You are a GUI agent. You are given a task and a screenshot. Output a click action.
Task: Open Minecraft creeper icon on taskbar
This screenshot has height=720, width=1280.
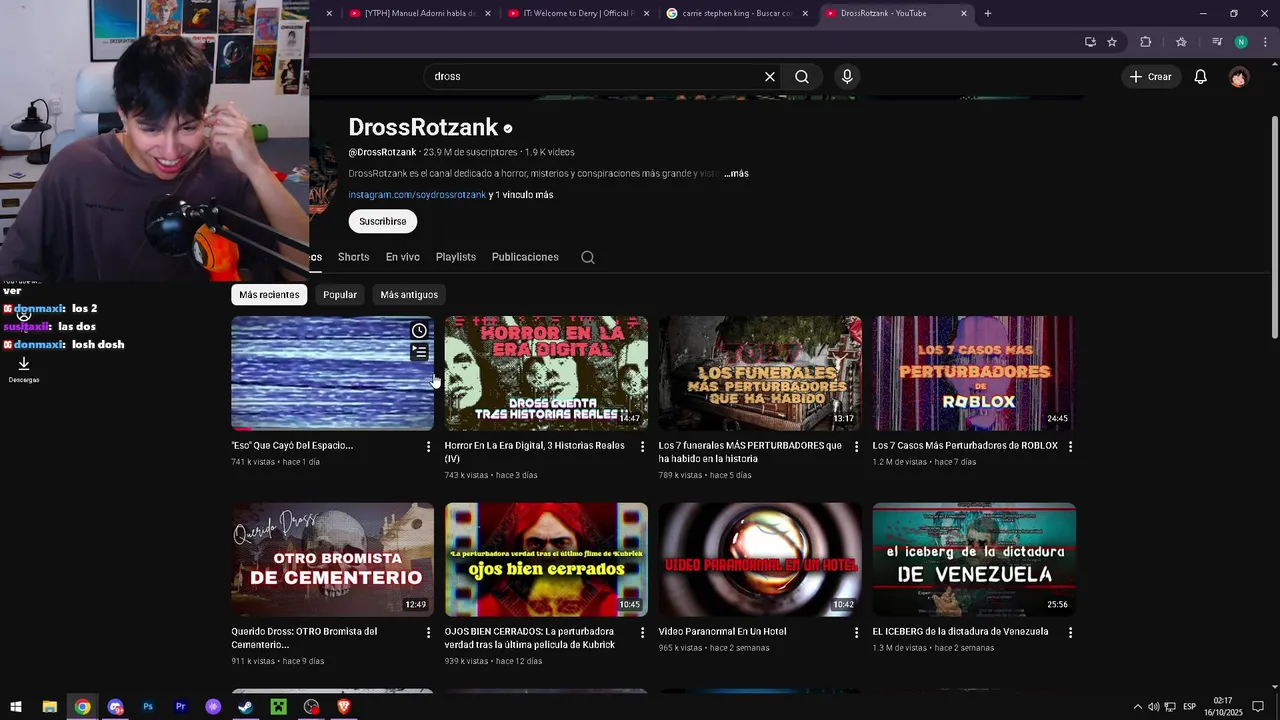(279, 707)
